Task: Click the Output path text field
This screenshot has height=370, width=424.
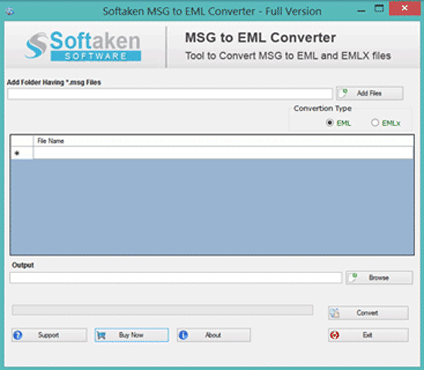Action: (176, 278)
